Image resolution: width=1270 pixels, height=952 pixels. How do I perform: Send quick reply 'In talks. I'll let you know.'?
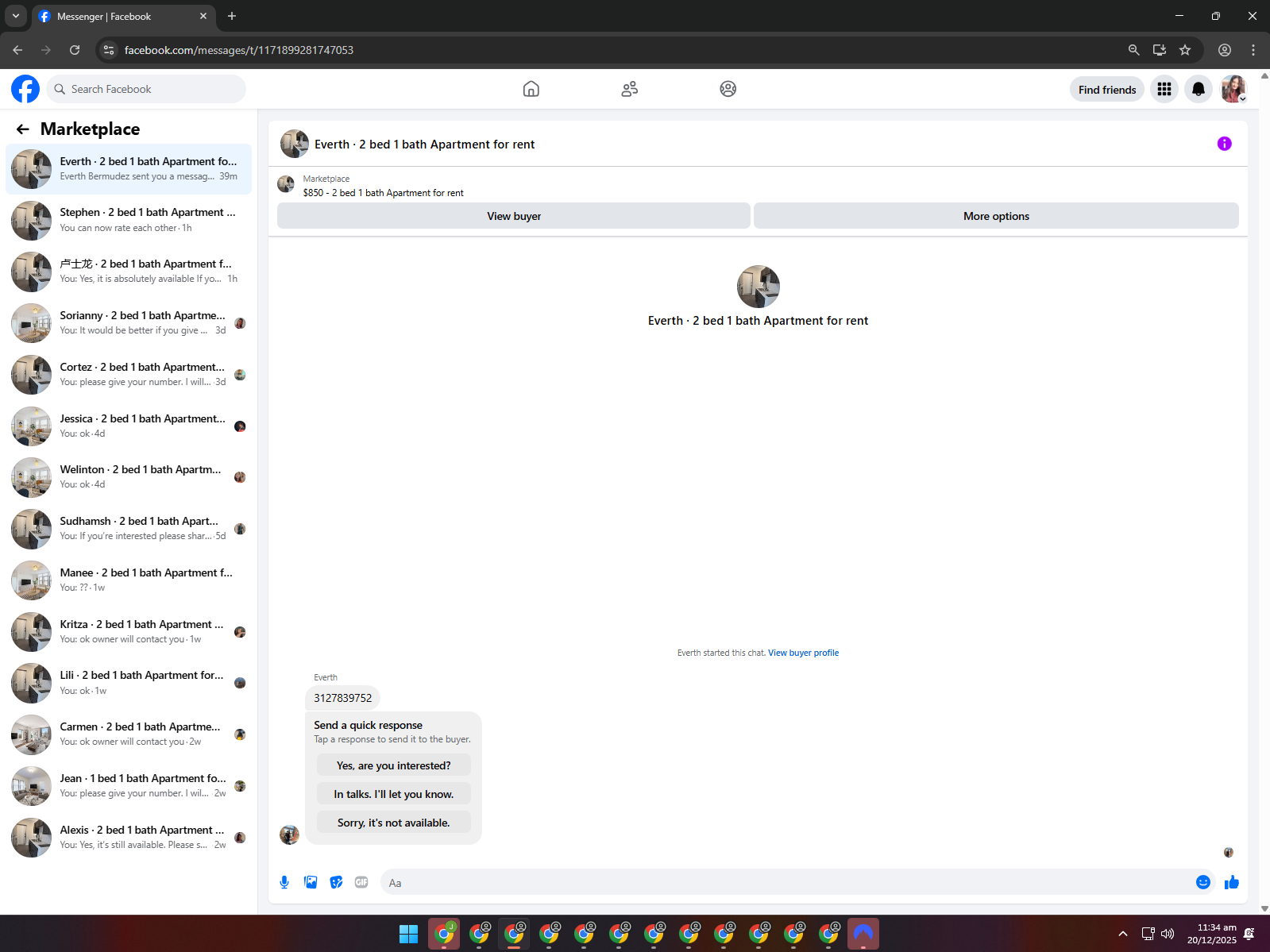click(x=393, y=794)
